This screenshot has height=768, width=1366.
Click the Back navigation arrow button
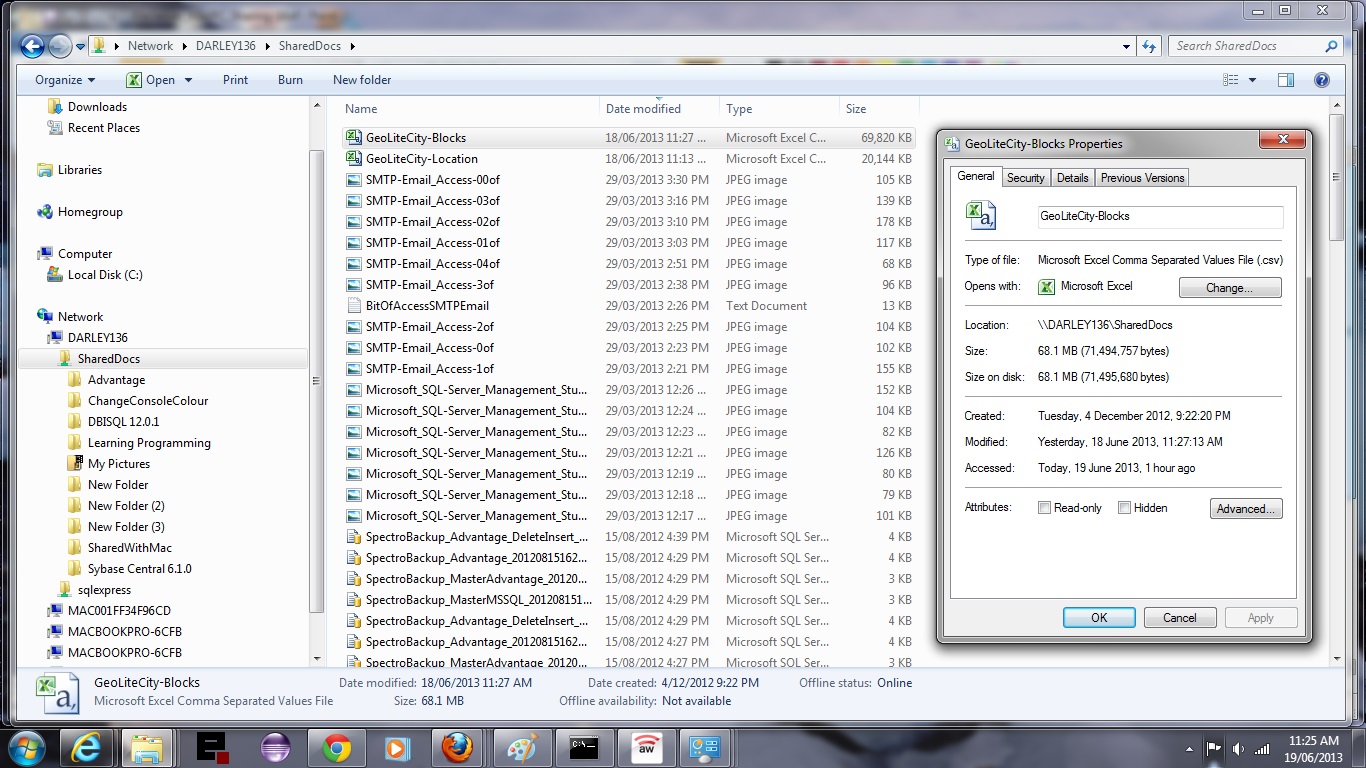coord(31,46)
